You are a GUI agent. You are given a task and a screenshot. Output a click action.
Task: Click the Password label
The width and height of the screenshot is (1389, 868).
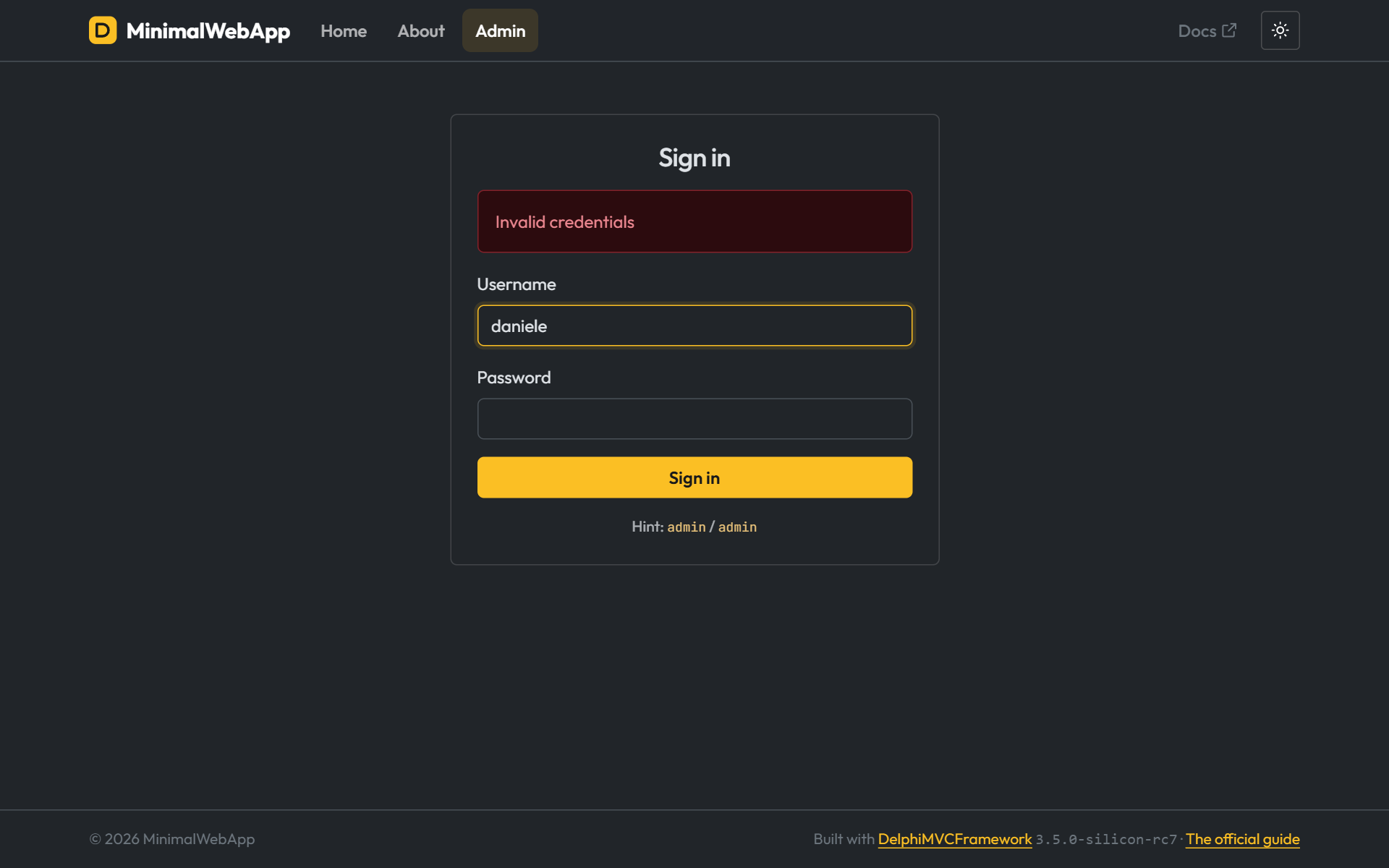[x=514, y=378]
